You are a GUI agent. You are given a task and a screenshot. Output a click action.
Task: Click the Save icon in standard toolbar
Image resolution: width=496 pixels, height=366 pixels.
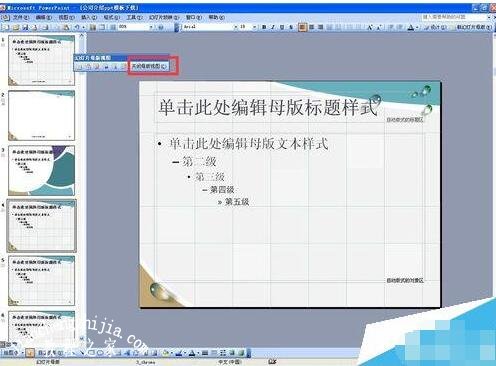pos(25,27)
